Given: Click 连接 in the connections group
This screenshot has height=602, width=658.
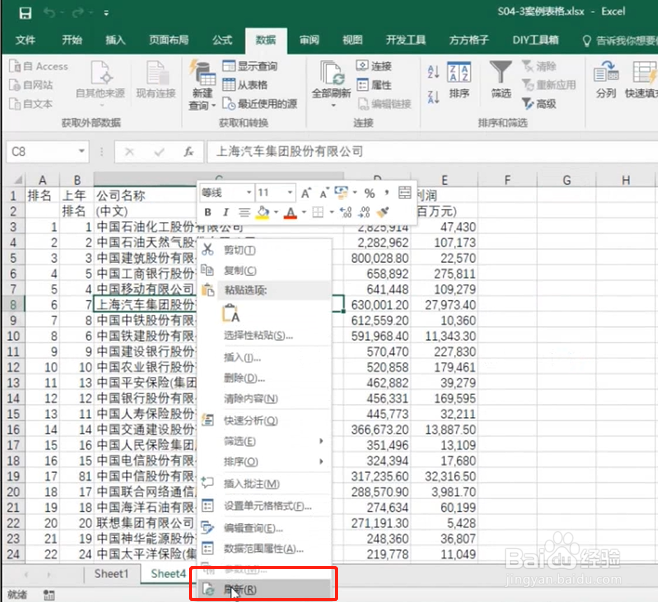Looking at the screenshot, I should click(x=374, y=66).
